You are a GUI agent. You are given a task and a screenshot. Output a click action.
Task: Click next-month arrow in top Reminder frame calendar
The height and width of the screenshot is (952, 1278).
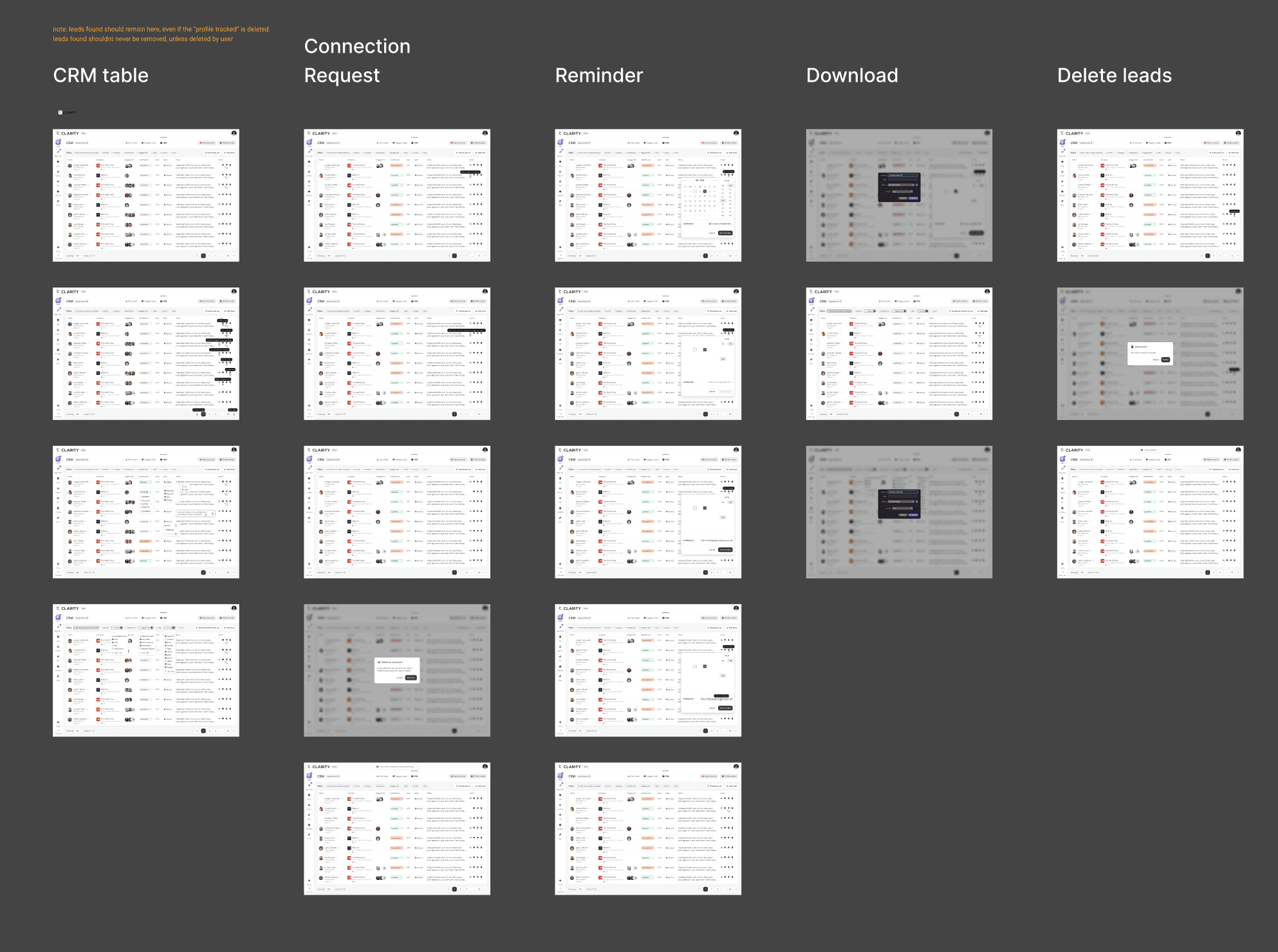coord(714,180)
